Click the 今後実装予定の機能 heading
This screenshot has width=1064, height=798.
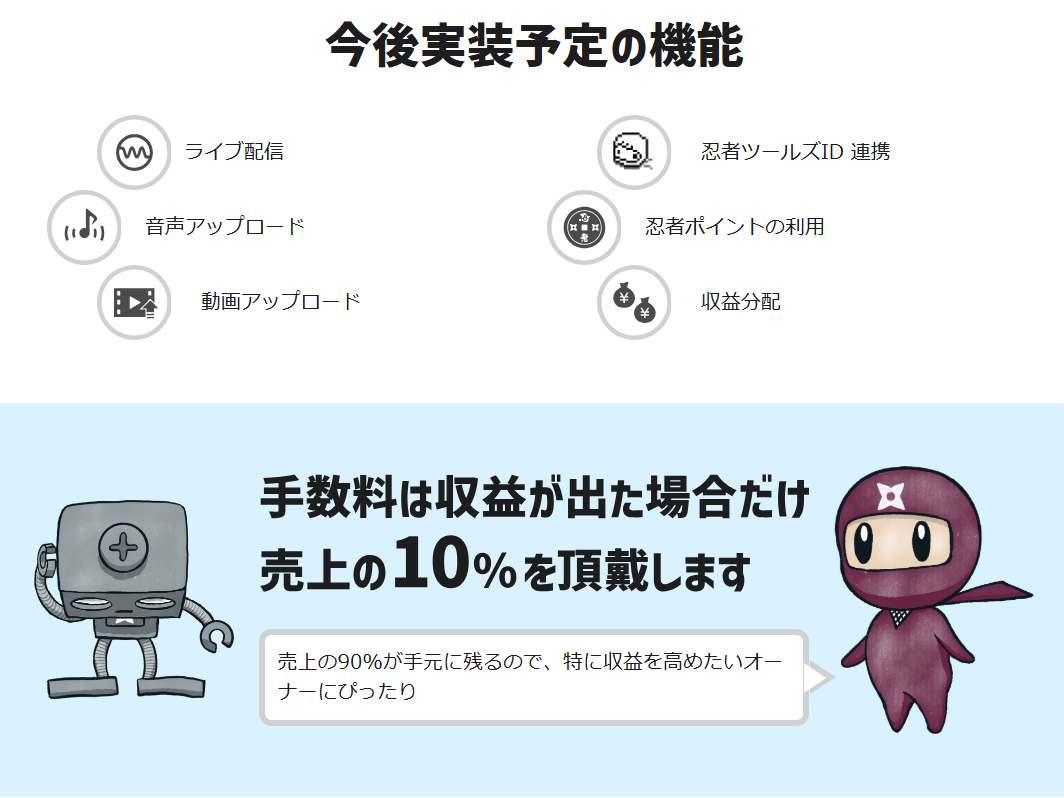(535, 45)
